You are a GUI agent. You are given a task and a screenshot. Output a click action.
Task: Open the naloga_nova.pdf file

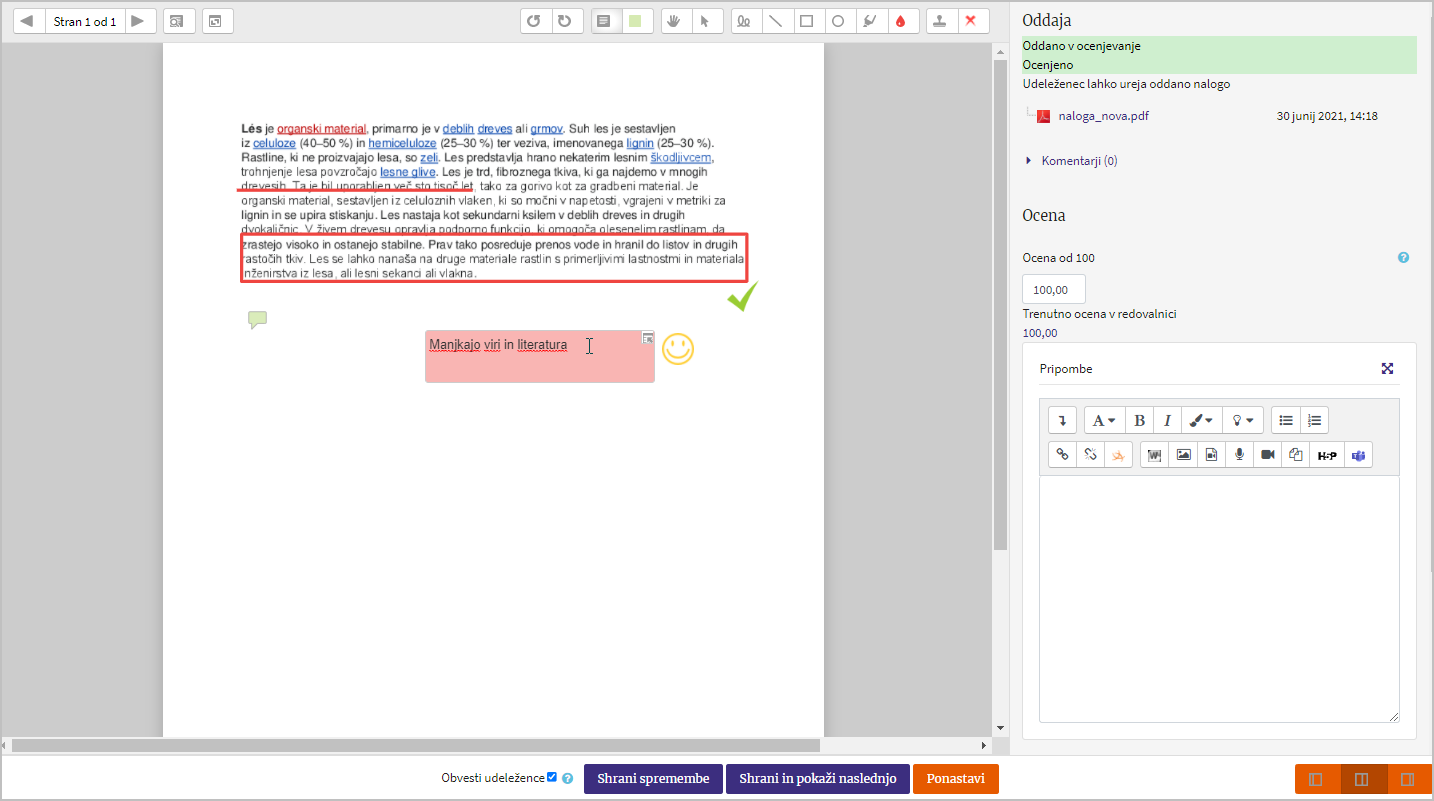click(1104, 116)
